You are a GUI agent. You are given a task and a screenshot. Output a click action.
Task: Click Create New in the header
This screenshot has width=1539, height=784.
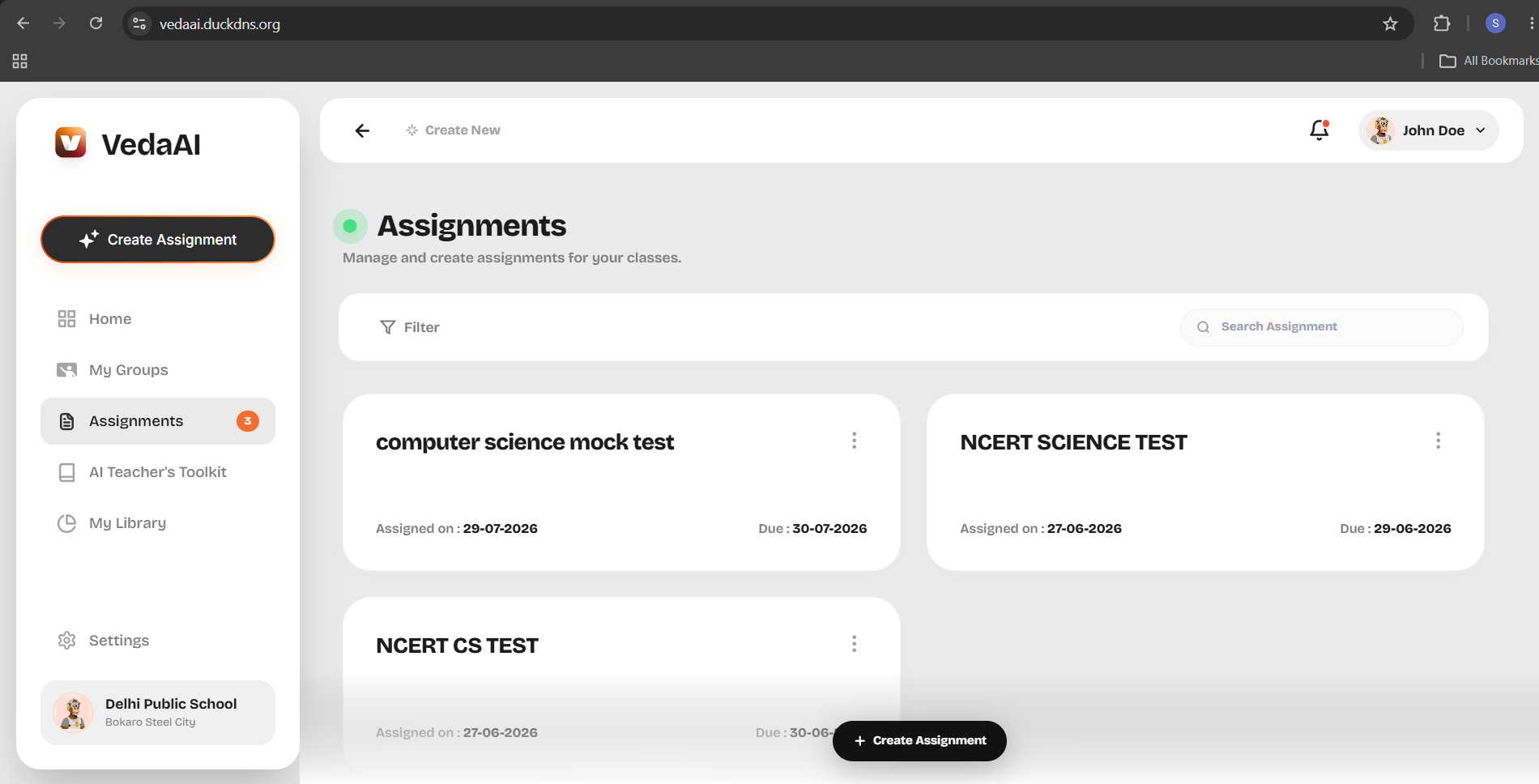coord(453,130)
